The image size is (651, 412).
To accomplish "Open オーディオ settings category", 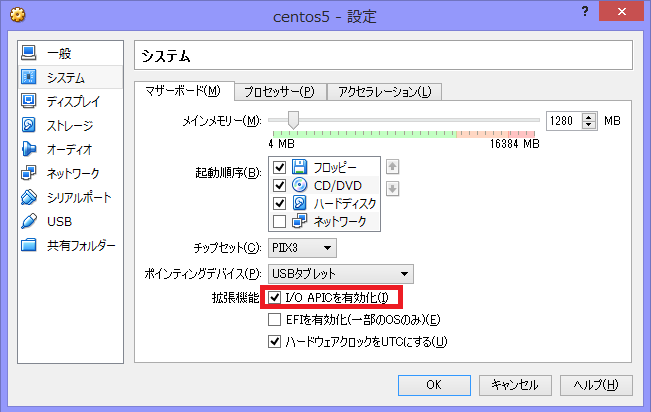I will click(x=71, y=149).
